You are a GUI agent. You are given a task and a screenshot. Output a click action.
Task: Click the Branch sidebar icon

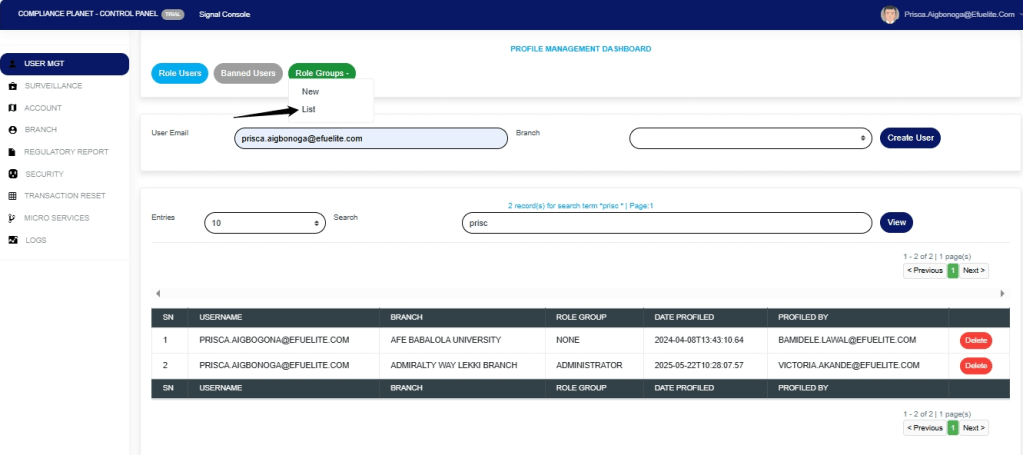pos(12,130)
